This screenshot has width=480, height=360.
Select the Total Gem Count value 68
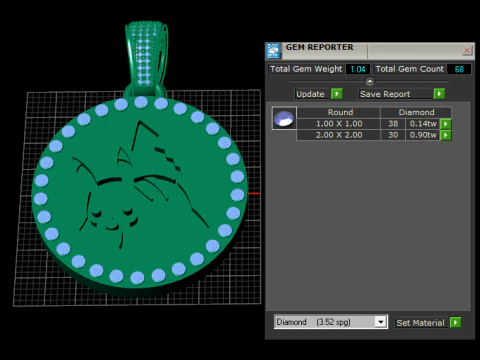(459, 69)
